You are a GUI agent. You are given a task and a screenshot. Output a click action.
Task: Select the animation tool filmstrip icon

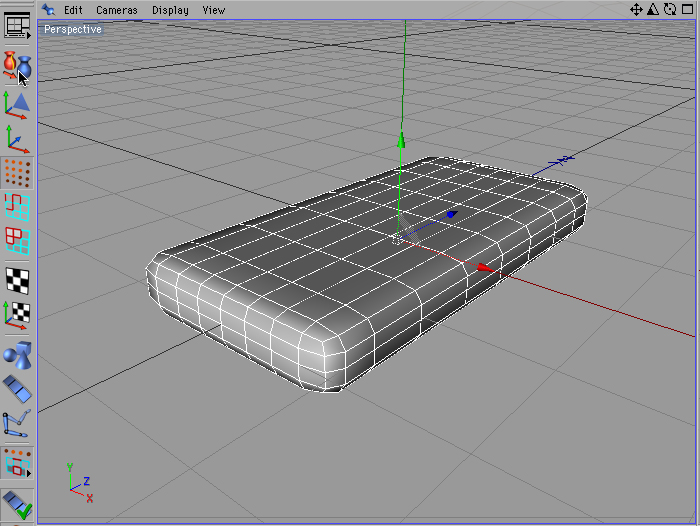coord(17,389)
